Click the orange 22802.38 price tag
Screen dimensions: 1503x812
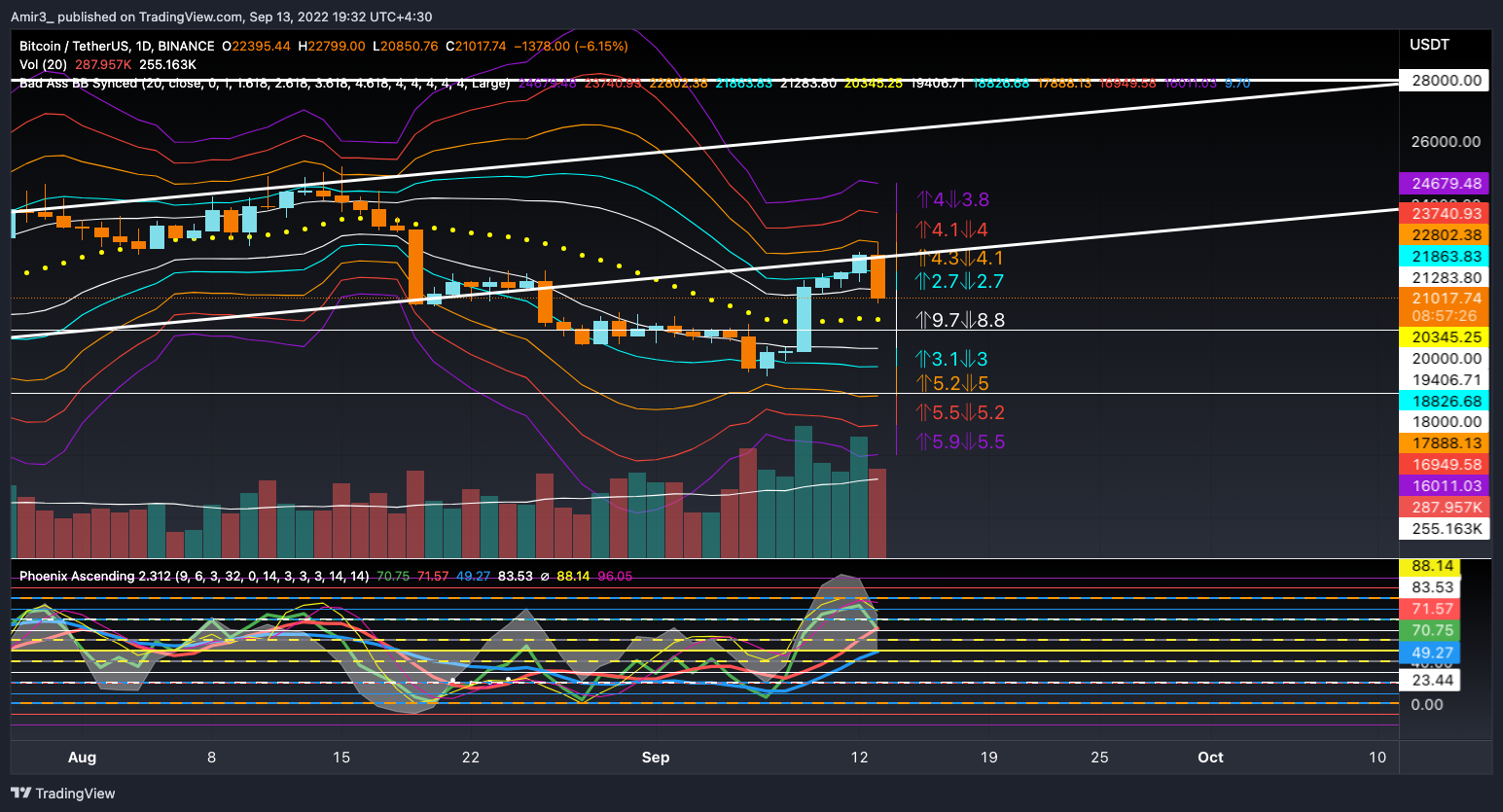coord(1446,235)
